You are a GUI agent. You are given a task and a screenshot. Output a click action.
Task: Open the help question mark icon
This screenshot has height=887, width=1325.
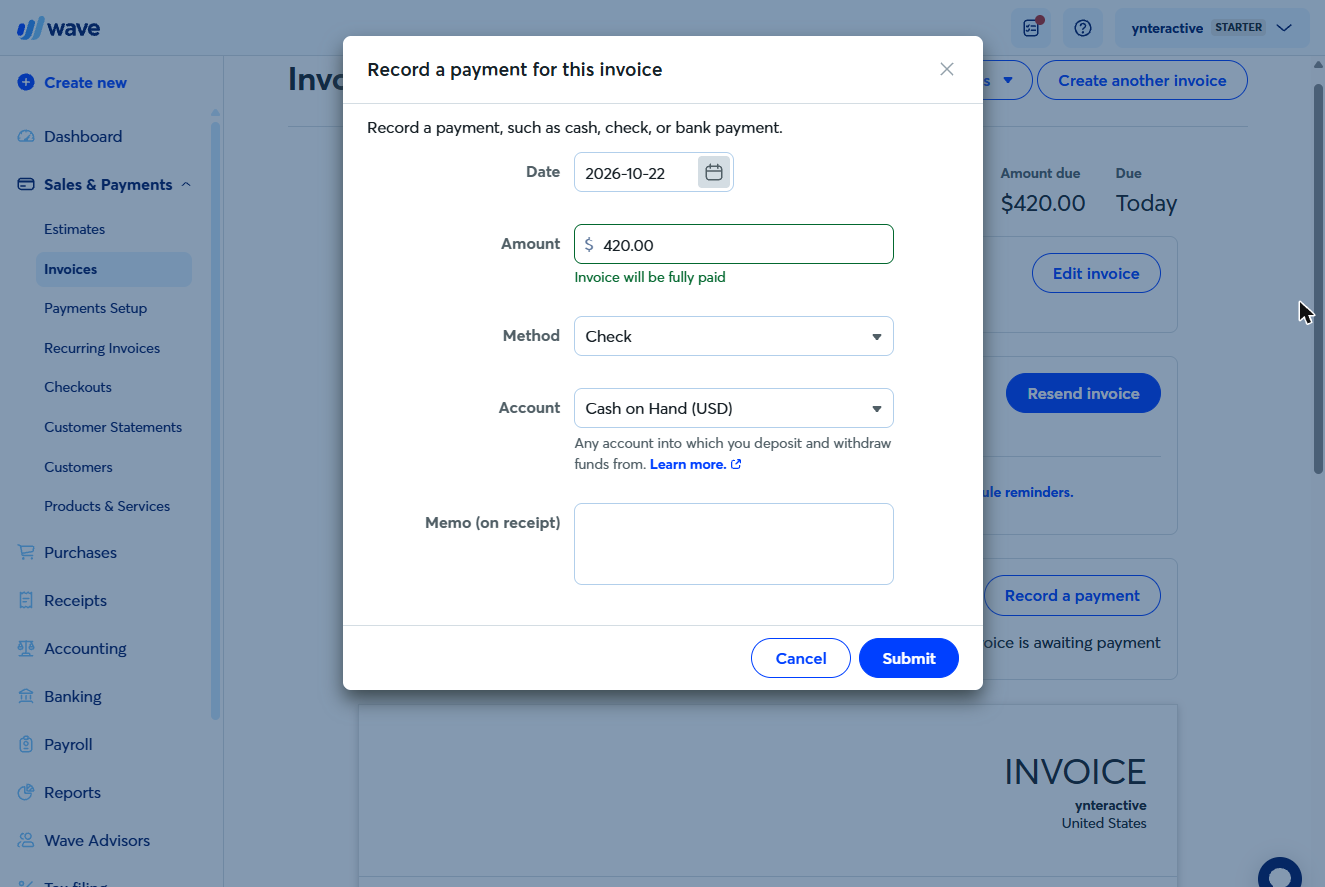point(1083,28)
